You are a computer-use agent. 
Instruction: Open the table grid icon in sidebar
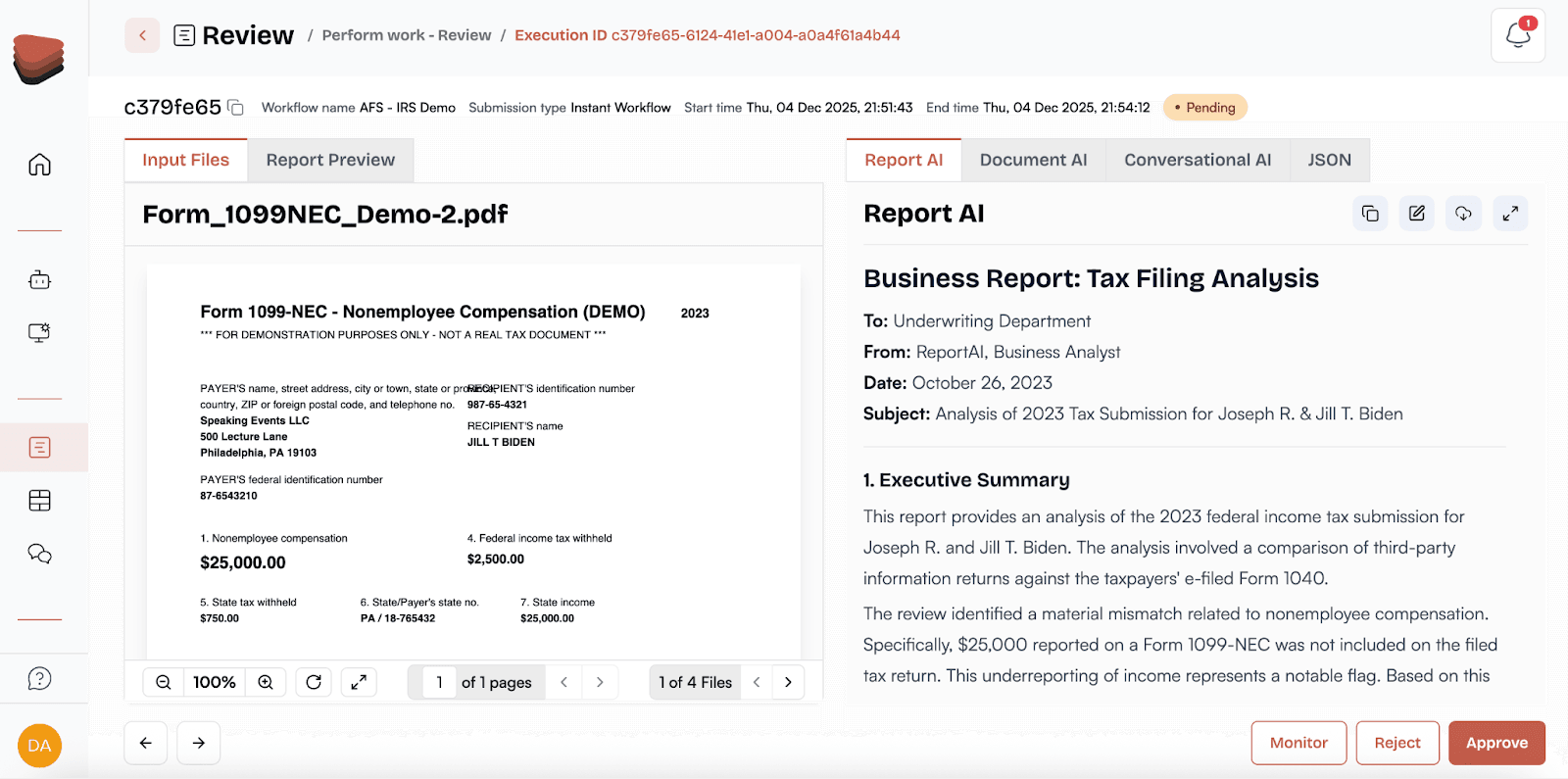click(x=40, y=501)
